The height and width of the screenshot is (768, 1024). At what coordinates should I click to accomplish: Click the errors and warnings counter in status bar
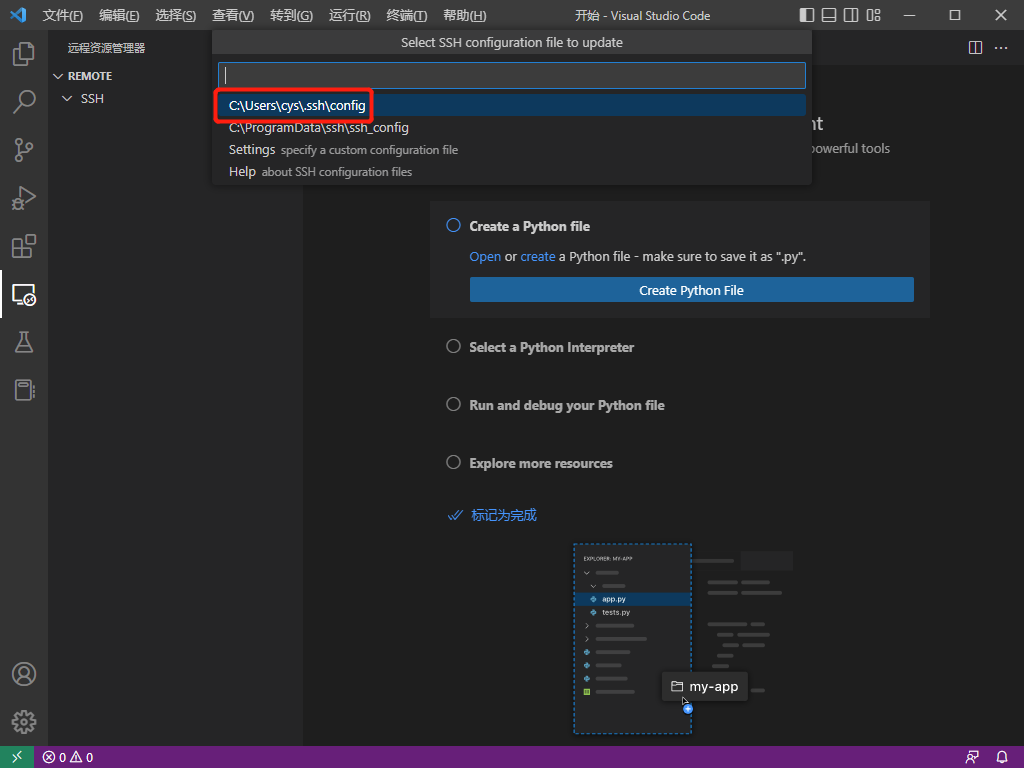tap(67, 757)
